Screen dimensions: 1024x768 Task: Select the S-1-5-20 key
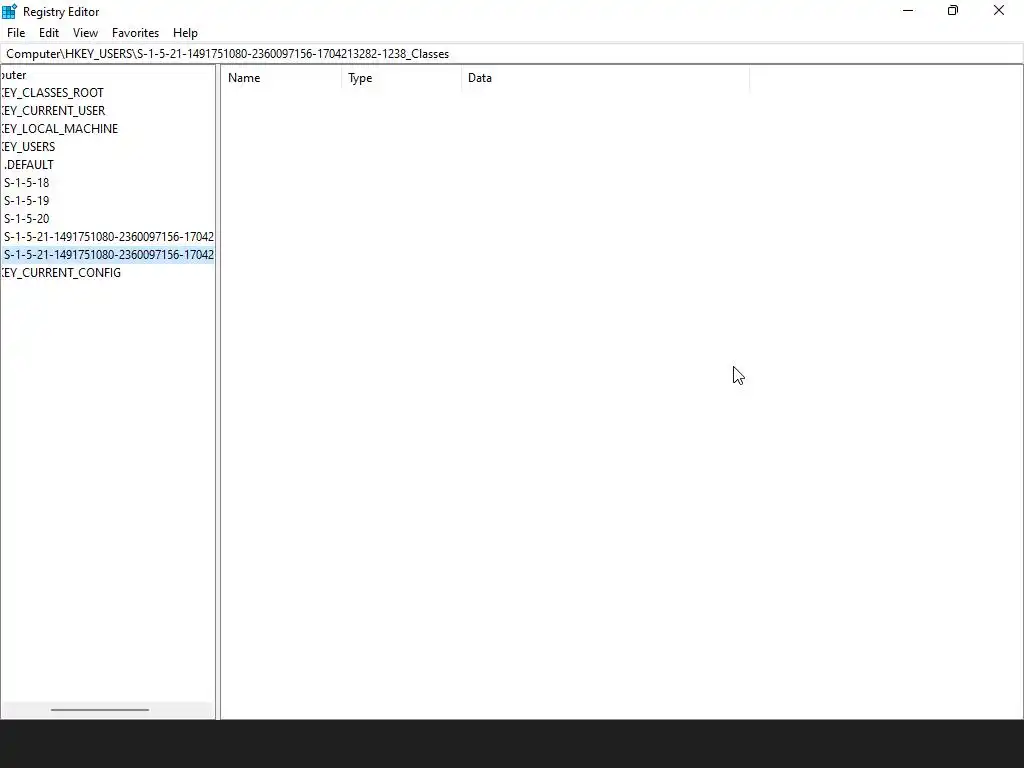point(26,218)
